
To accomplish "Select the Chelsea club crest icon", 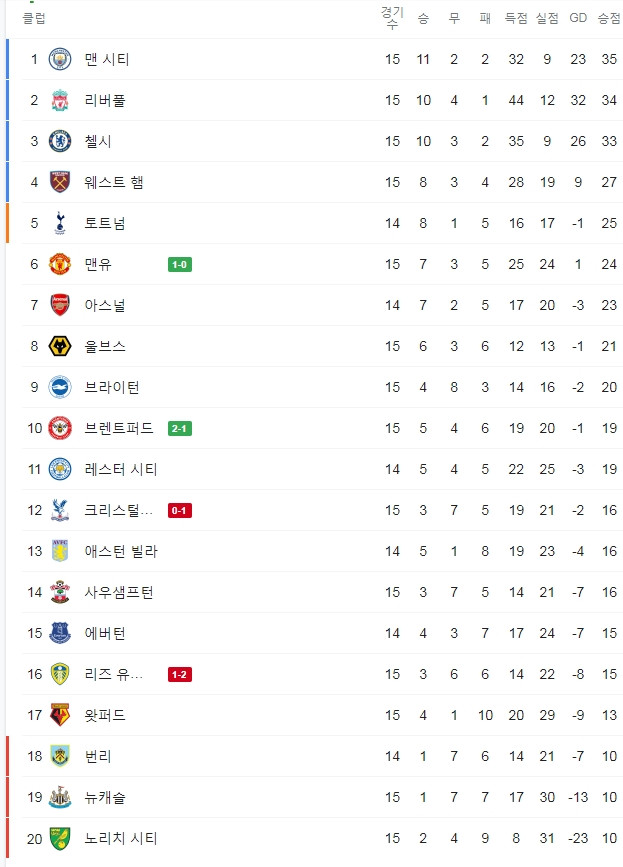I will tap(60, 141).
